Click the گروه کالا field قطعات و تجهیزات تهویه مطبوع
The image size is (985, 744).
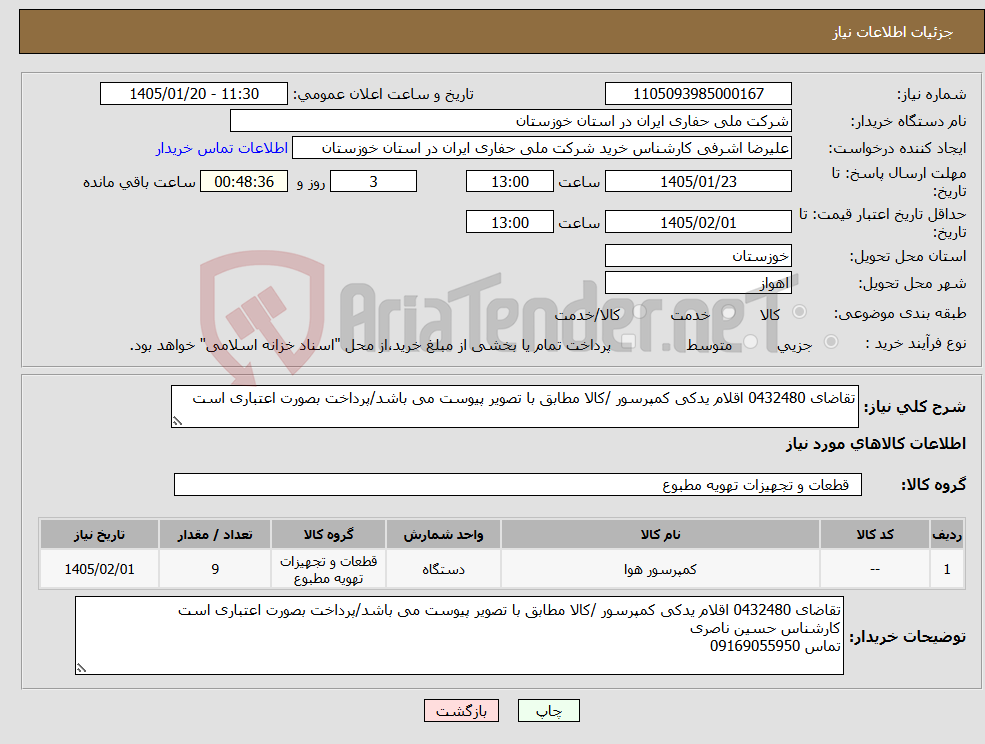(x=518, y=484)
